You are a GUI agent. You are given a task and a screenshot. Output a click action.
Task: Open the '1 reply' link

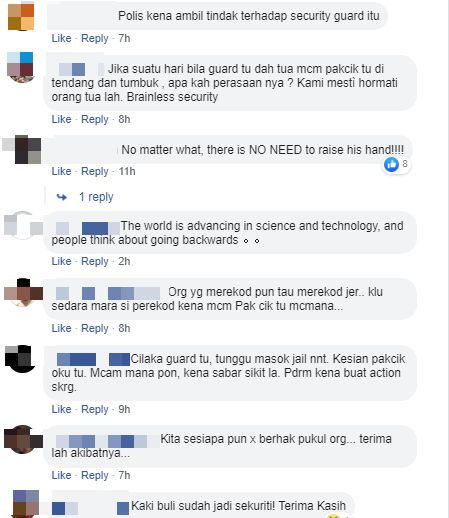(96, 197)
